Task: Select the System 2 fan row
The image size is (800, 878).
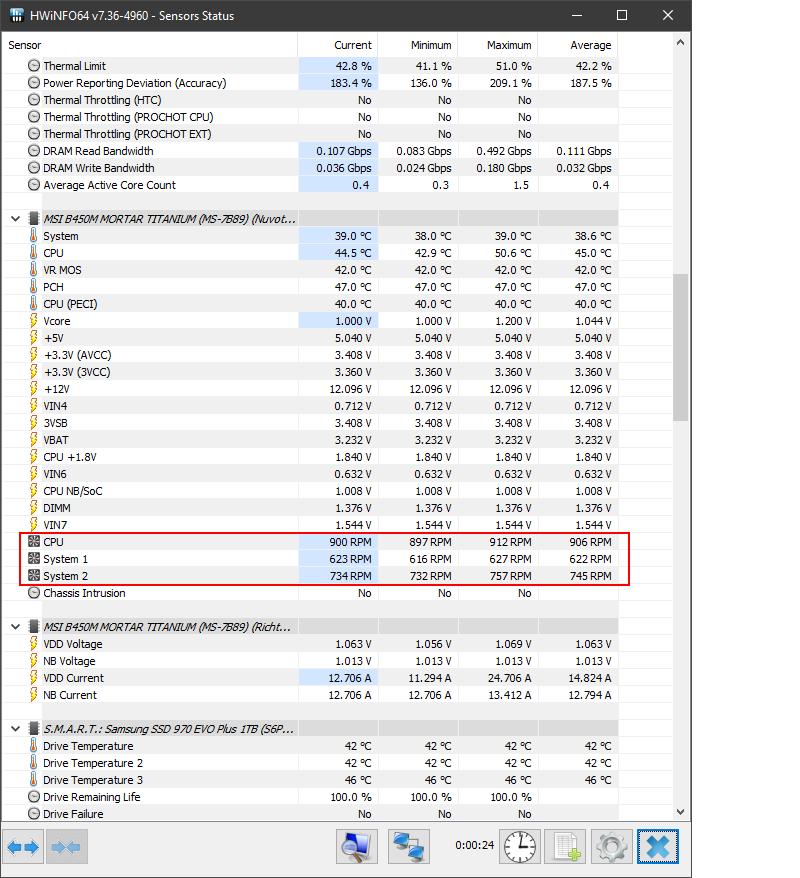Action: point(65,576)
